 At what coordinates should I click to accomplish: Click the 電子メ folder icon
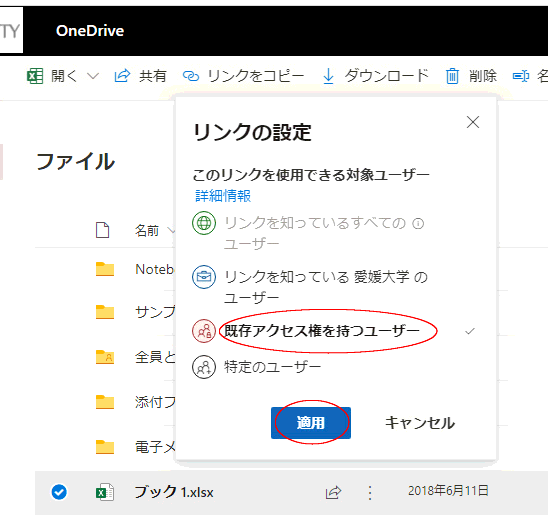pyautogui.click(x=105, y=447)
